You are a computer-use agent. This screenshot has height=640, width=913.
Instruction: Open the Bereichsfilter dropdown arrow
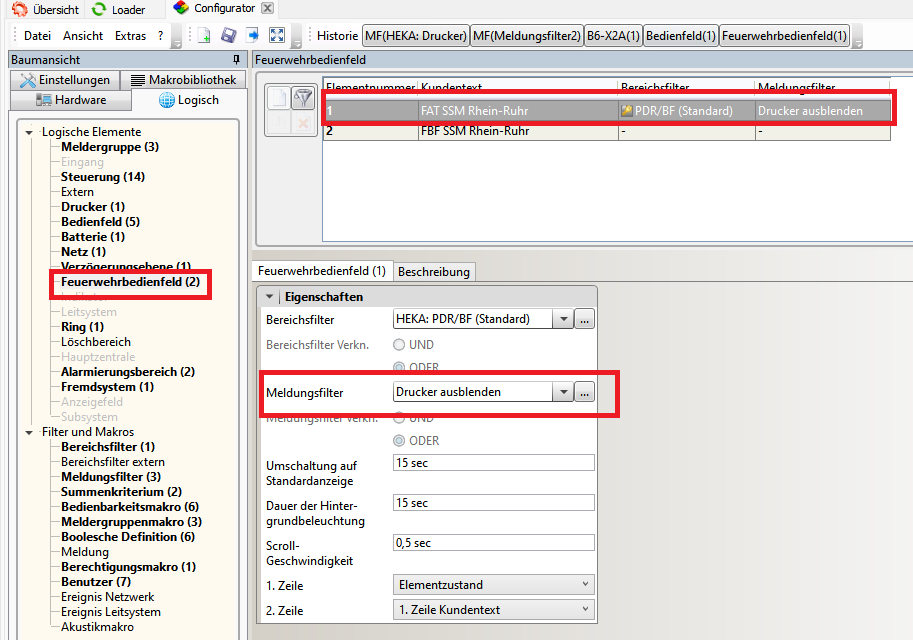pyautogui.click(x=563, y=319)
